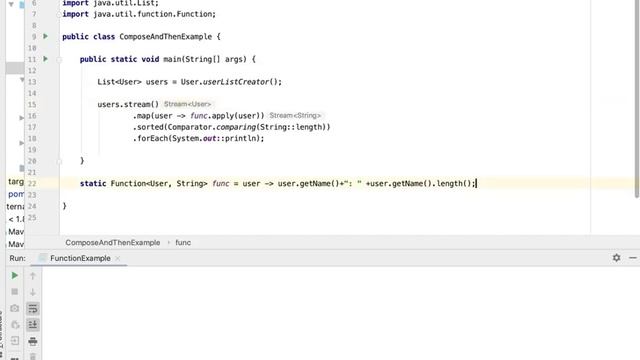Click 'Stream<String>' inlay hint
This screenshot has width=640, height=360.
[x=295, y=116]
